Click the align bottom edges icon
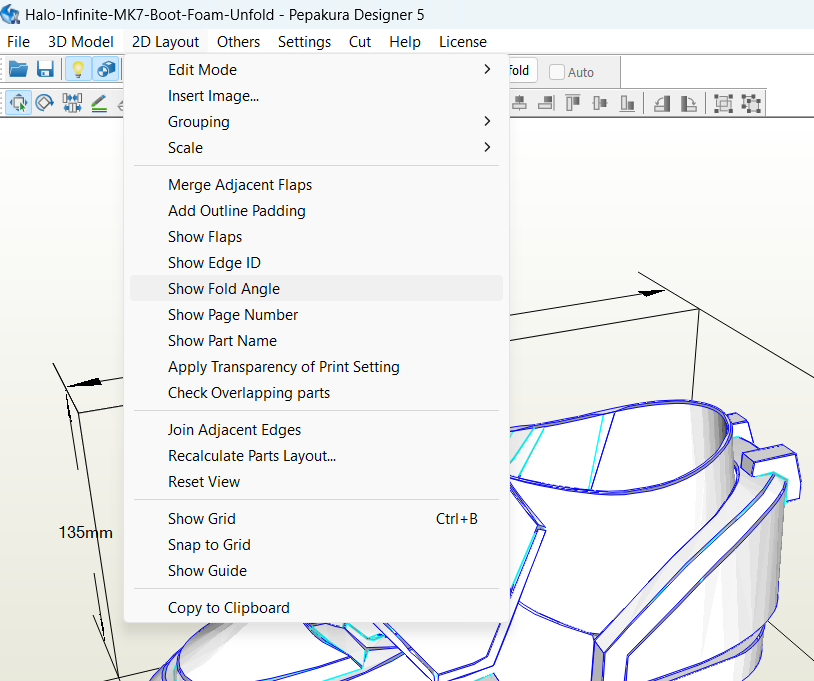 tap(627, 103)
